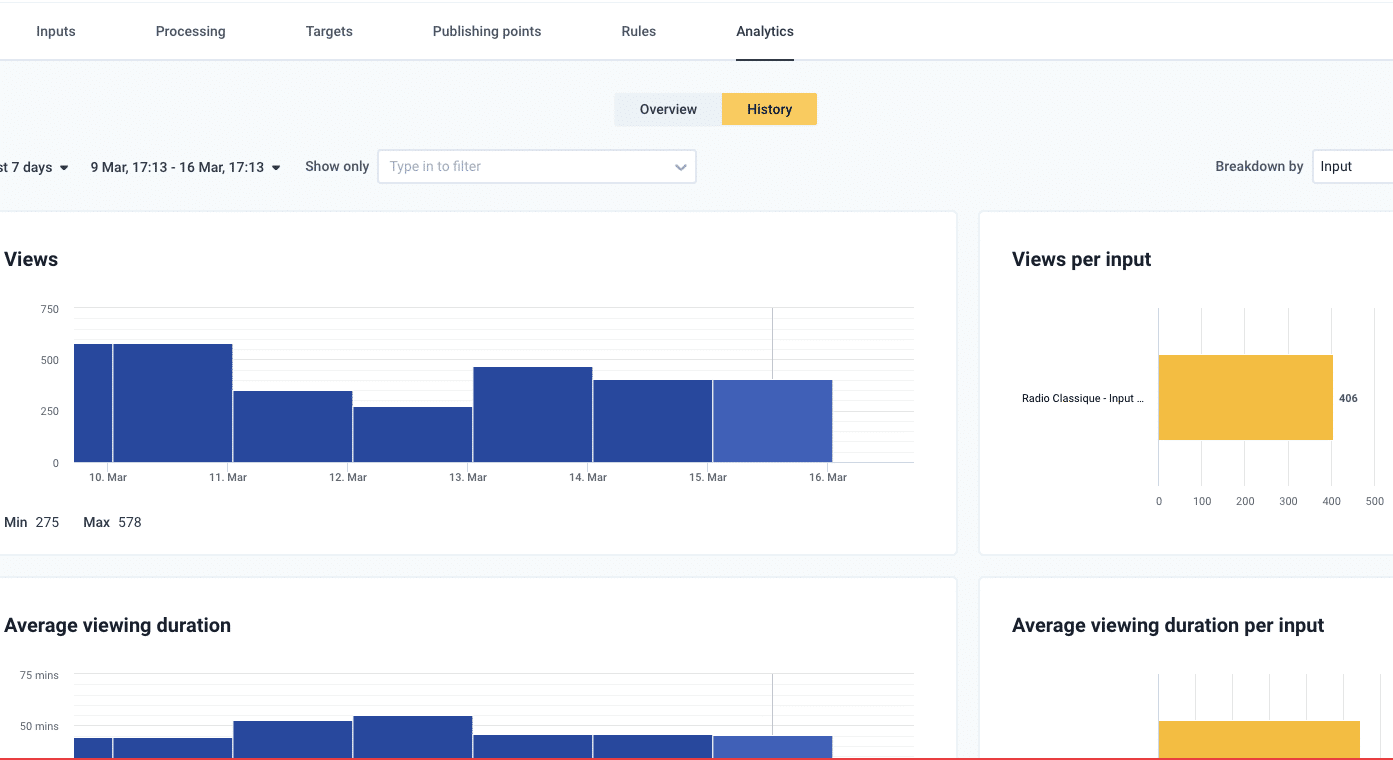Select the History view toggle
The height and width of the screenshot is (760, 1393).
point(769,109)
